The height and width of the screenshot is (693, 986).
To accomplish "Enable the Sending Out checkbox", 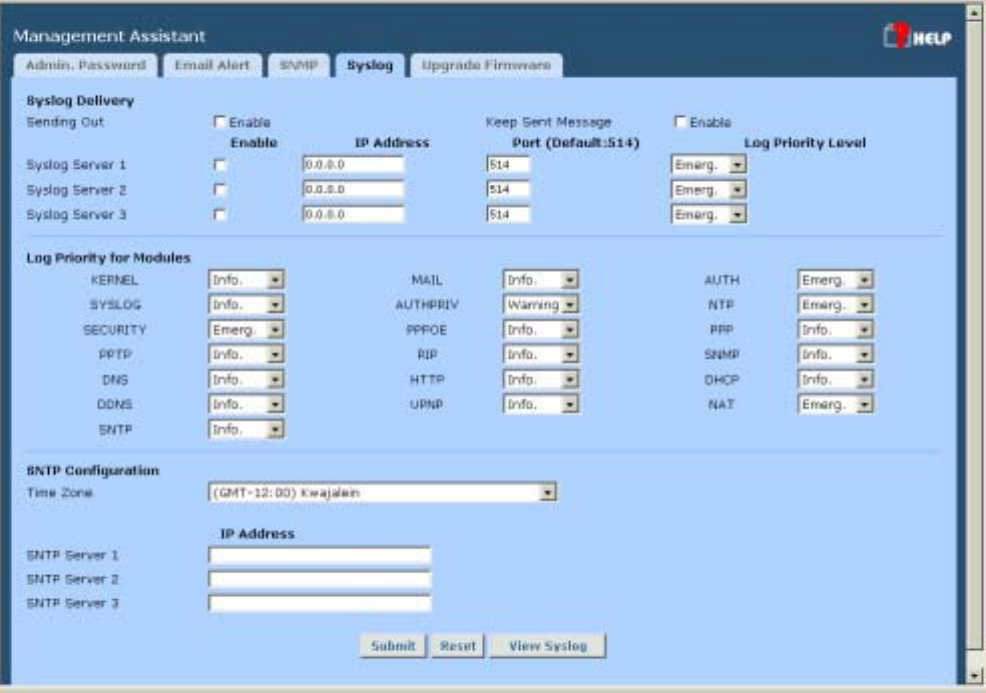I will click(219, 122).
